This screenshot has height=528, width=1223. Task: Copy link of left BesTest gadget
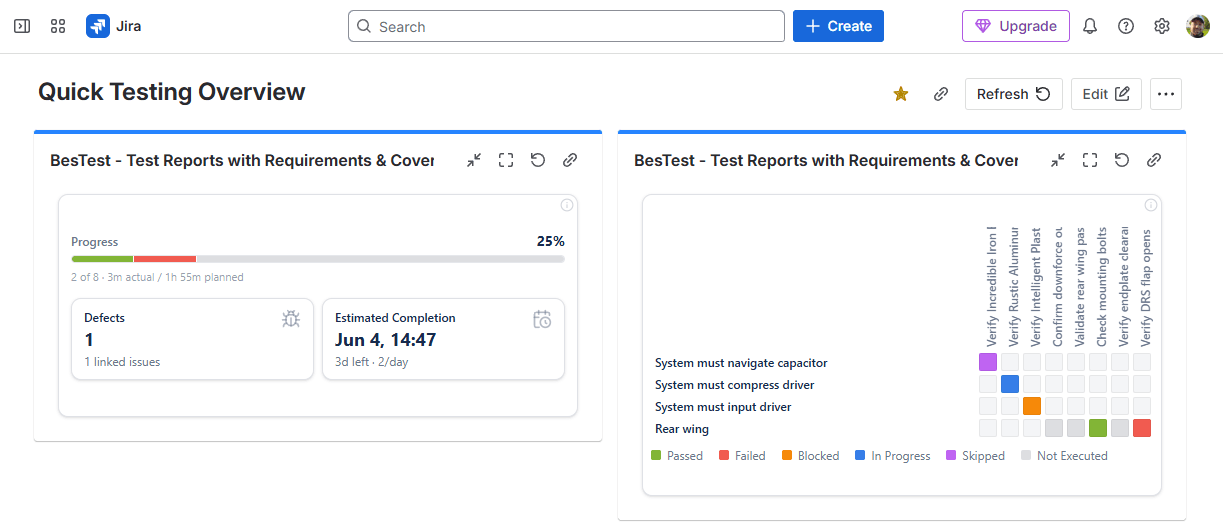tap(570, 160)
